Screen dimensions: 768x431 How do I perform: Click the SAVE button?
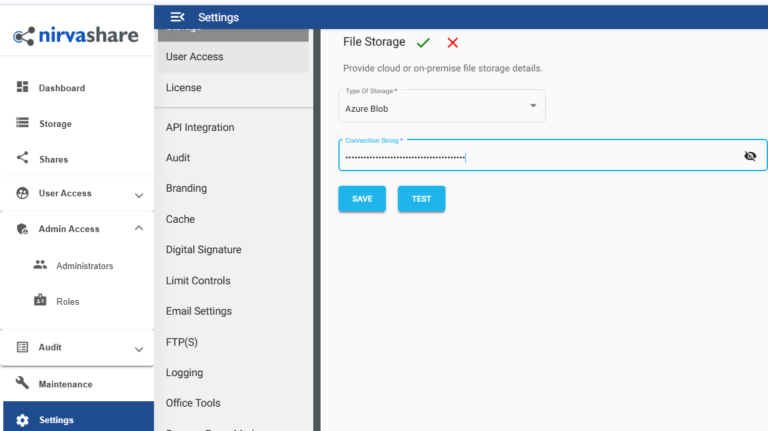click(362, 199)
